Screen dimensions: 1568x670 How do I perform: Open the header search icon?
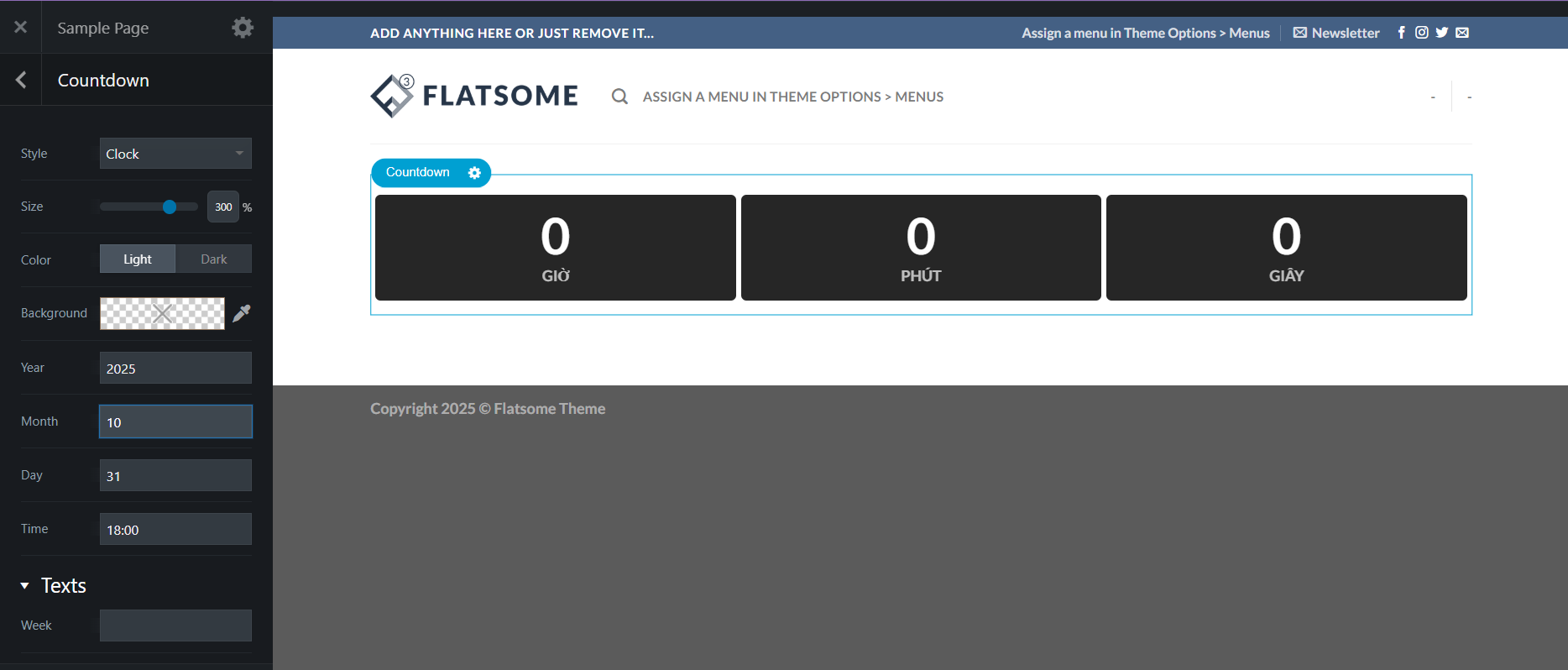[x=619, y=97]
